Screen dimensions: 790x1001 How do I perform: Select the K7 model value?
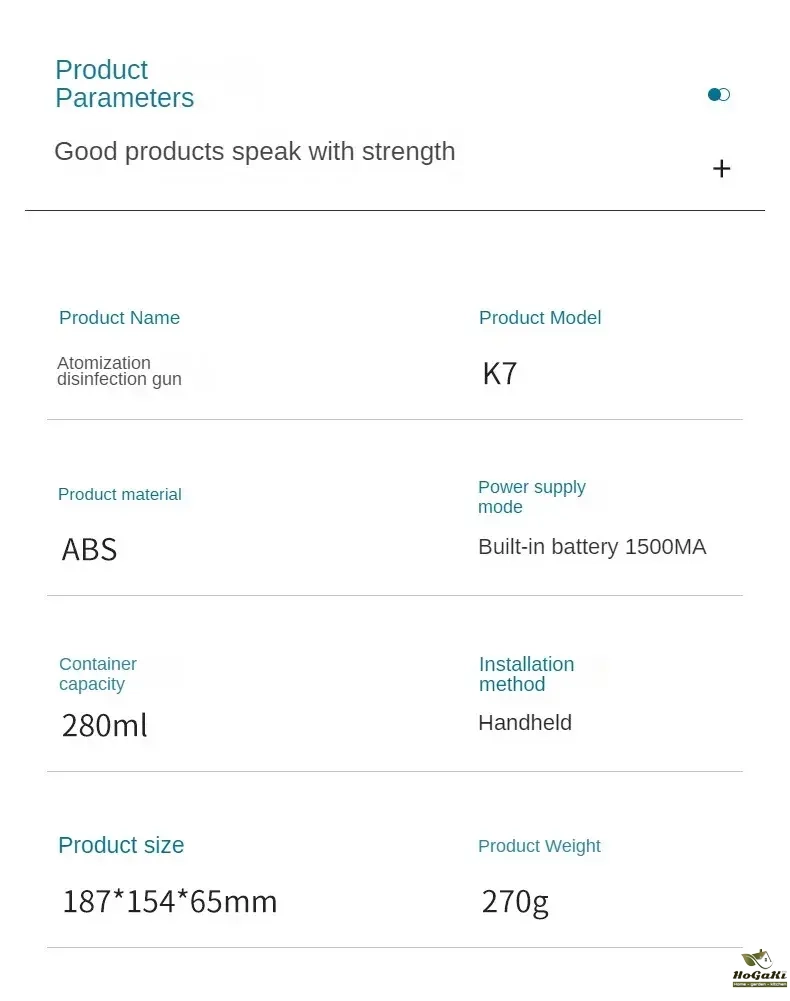coord(500,374)
